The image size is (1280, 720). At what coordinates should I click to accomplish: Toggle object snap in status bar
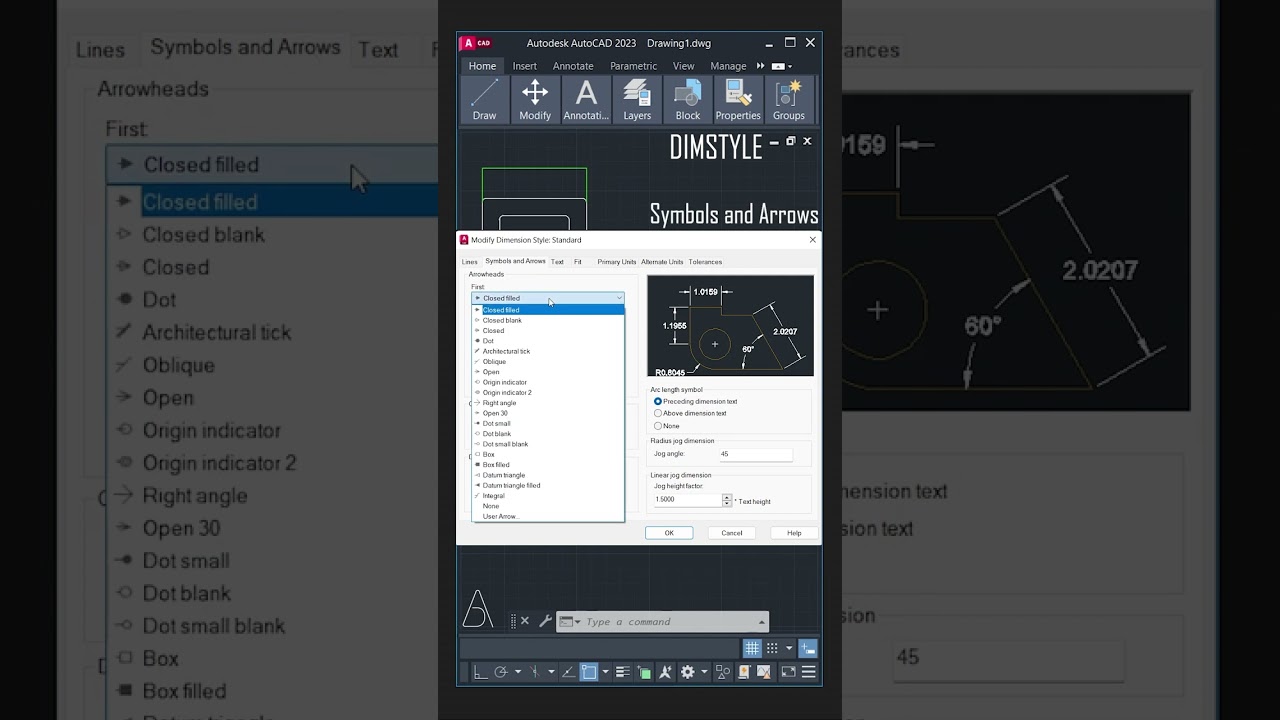pos(589,672)
